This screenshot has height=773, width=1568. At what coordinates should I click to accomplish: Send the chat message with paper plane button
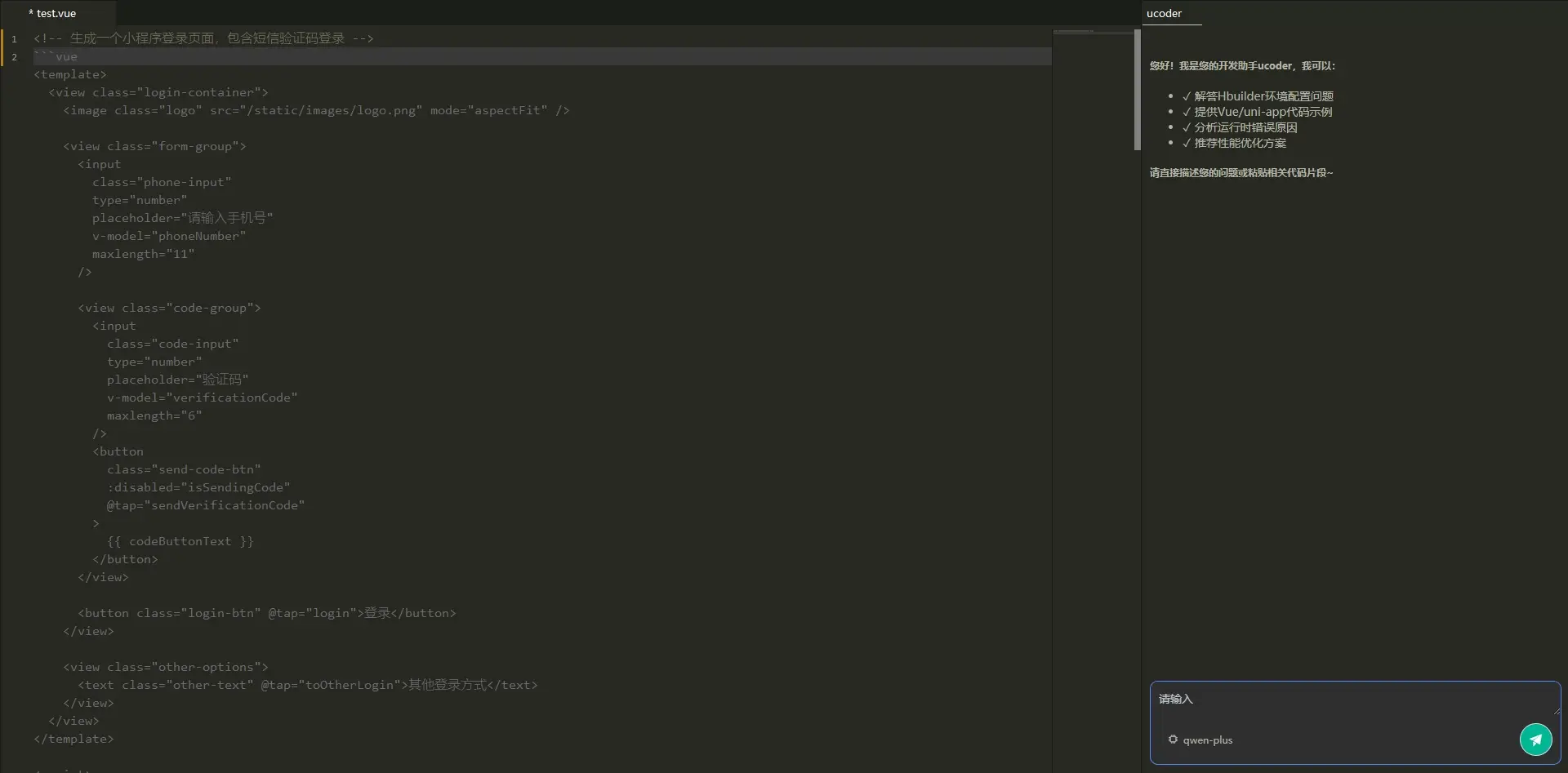(1535, 740)
